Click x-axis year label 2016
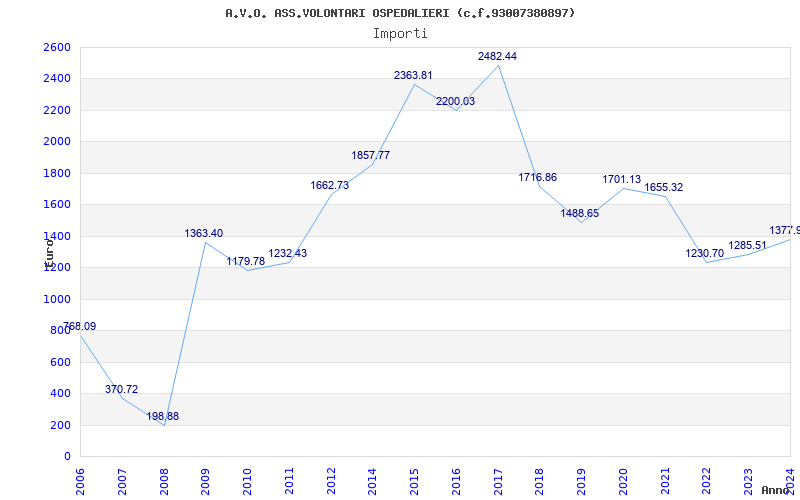Screen dimensions: 800x500 pos(456,482)
